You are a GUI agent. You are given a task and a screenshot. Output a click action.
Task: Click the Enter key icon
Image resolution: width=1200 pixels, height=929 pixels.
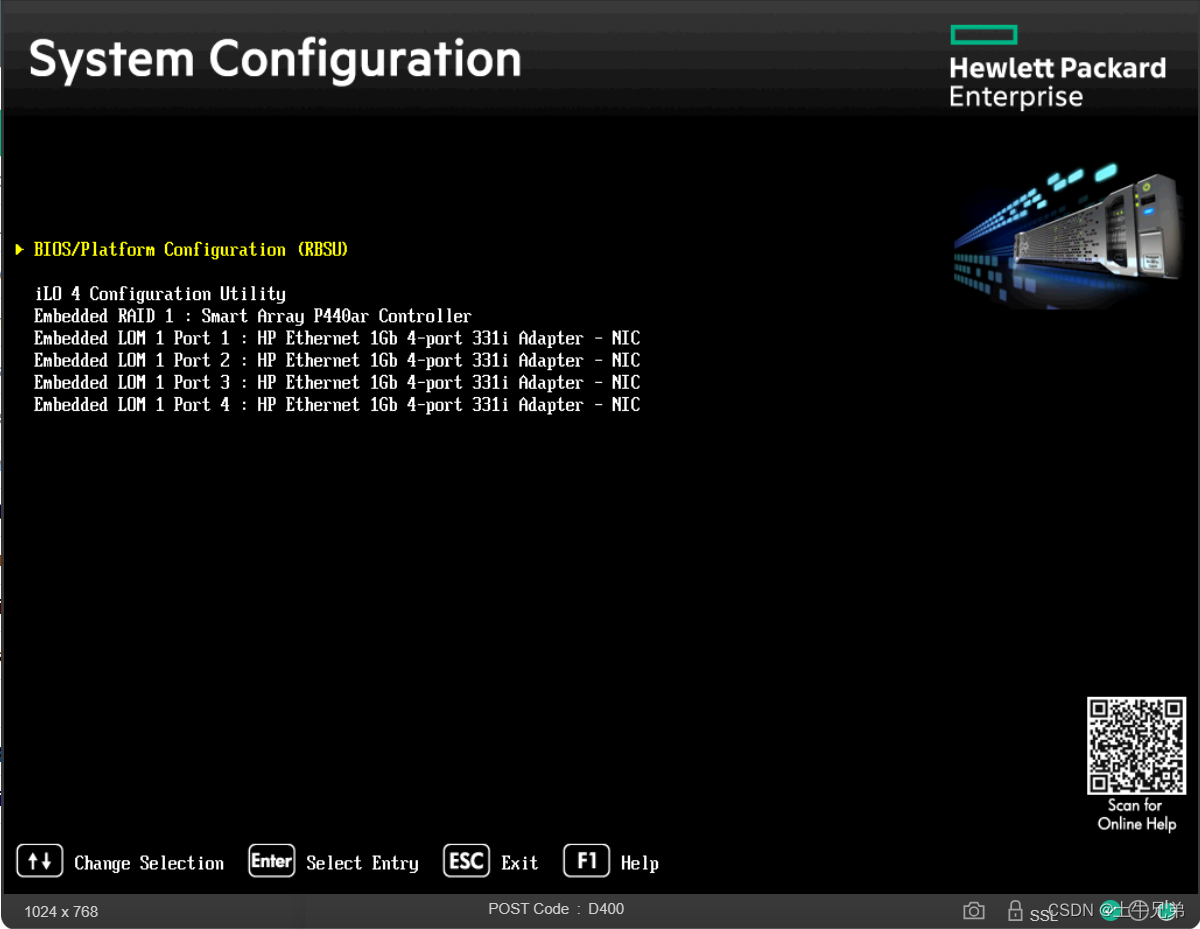coord(272,861)
